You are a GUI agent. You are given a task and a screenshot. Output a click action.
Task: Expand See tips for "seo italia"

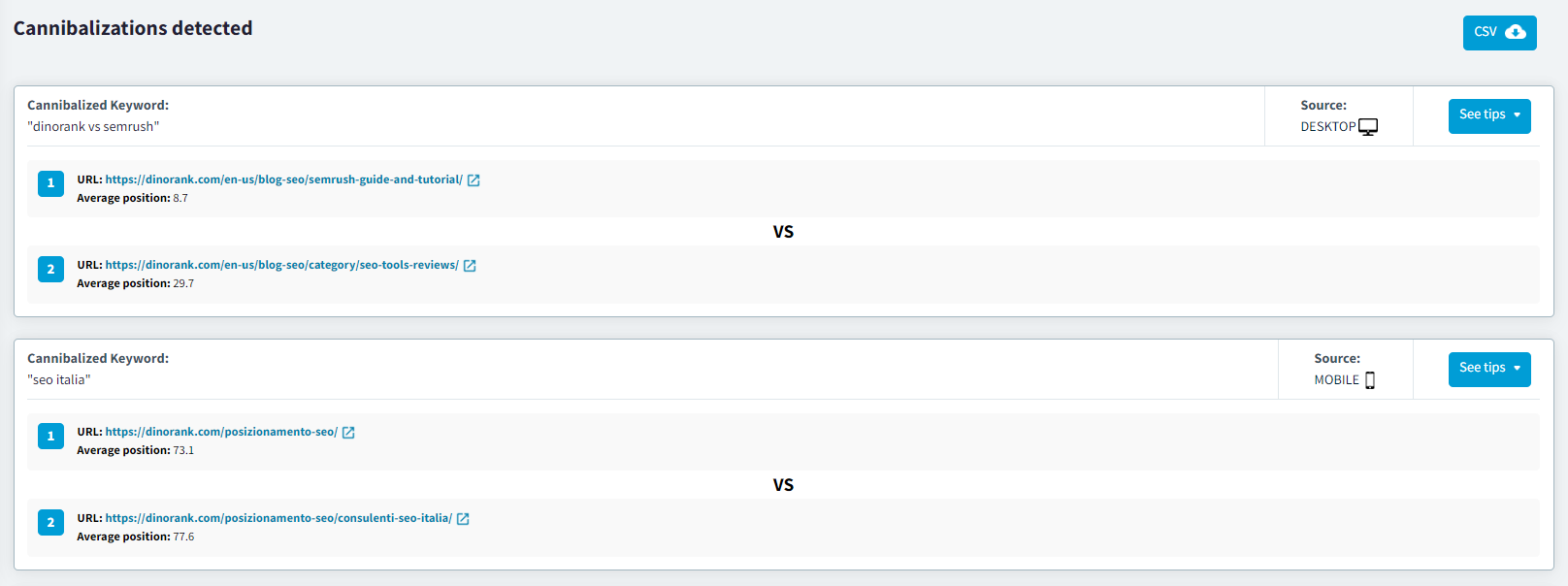[1488, 369]
